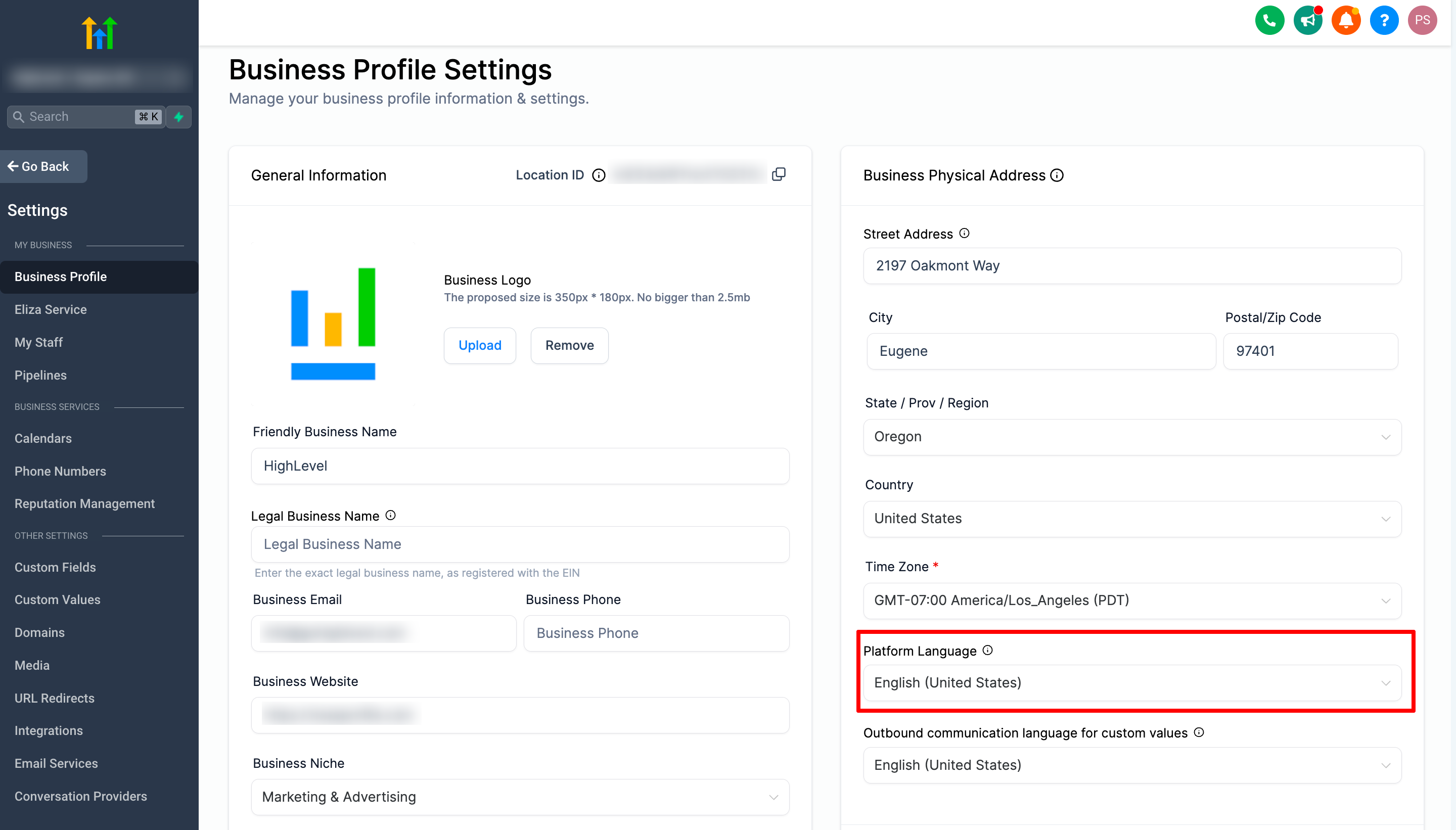The image size is (1456, 830).
Task: Click the Street Address field
Action: pyautogui.click(x=1131, y=266)
